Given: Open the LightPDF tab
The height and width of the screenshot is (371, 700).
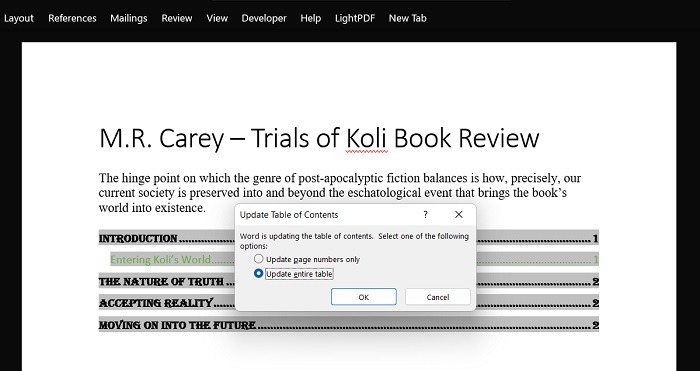Looking at the screenshot, I should tap(355, 18).
